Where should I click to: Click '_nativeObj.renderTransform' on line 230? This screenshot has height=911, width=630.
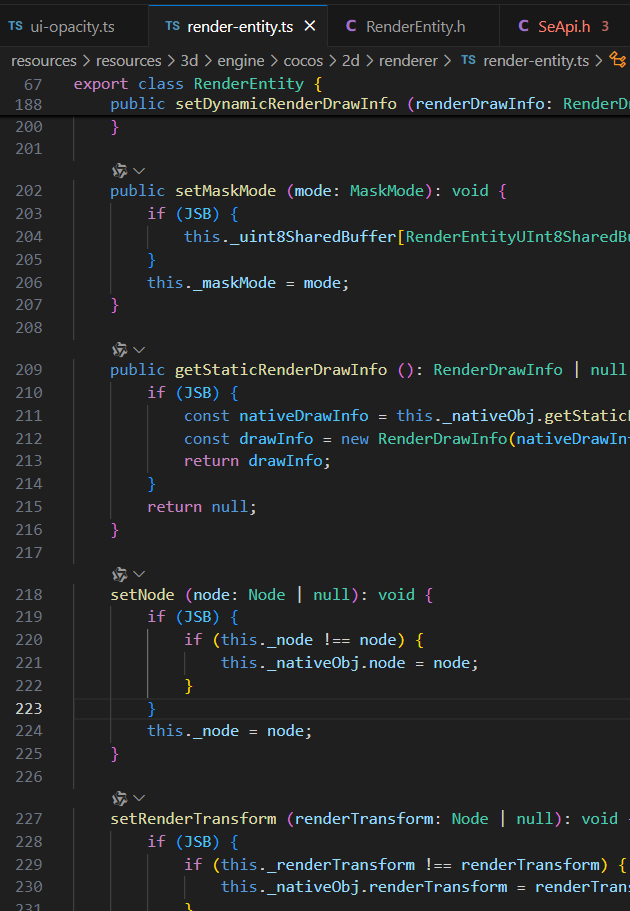pos(387,887)
